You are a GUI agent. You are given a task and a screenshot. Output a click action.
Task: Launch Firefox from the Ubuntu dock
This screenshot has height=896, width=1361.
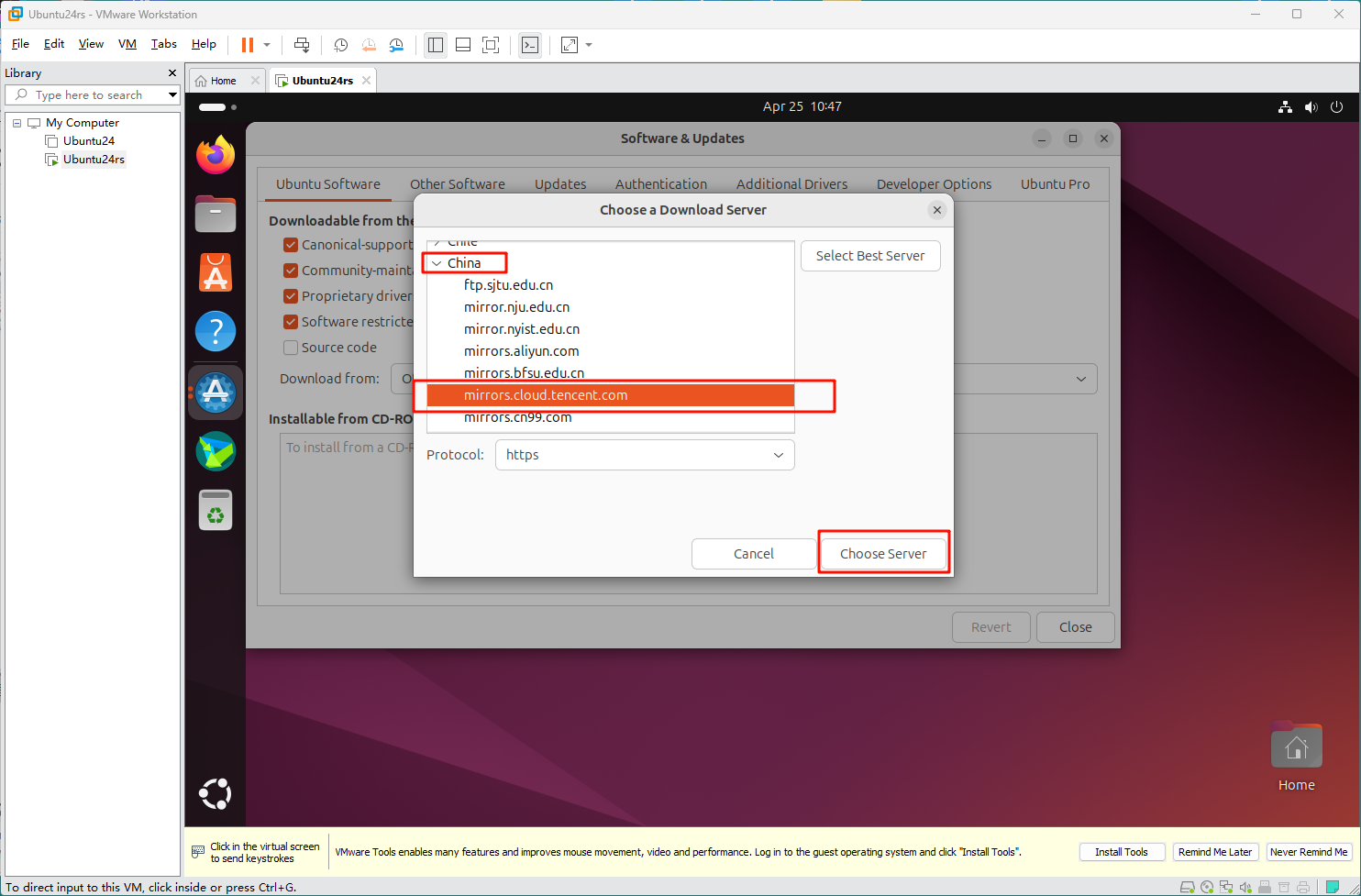[x=216, y=154]
